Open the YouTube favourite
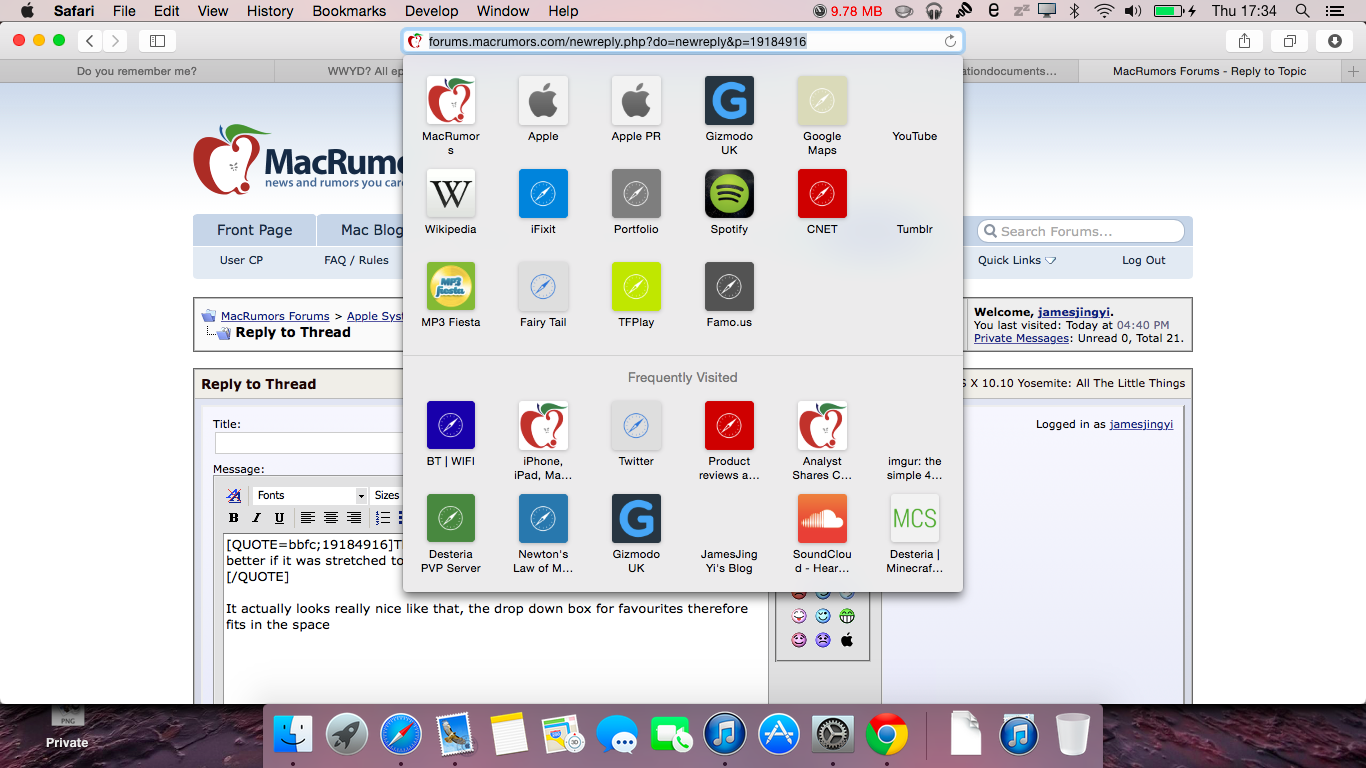Screen dimensions: 1366x768 point(915,136)
